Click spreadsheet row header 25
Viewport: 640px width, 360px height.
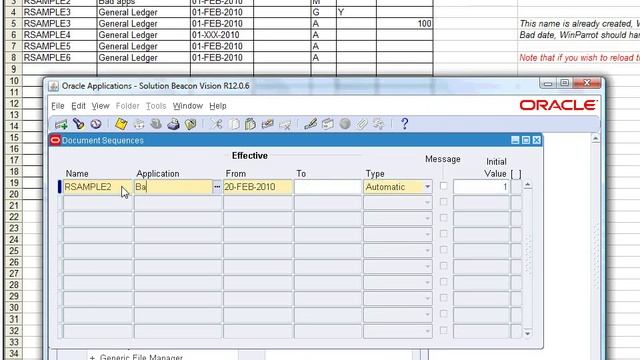(x=13, y=251)
